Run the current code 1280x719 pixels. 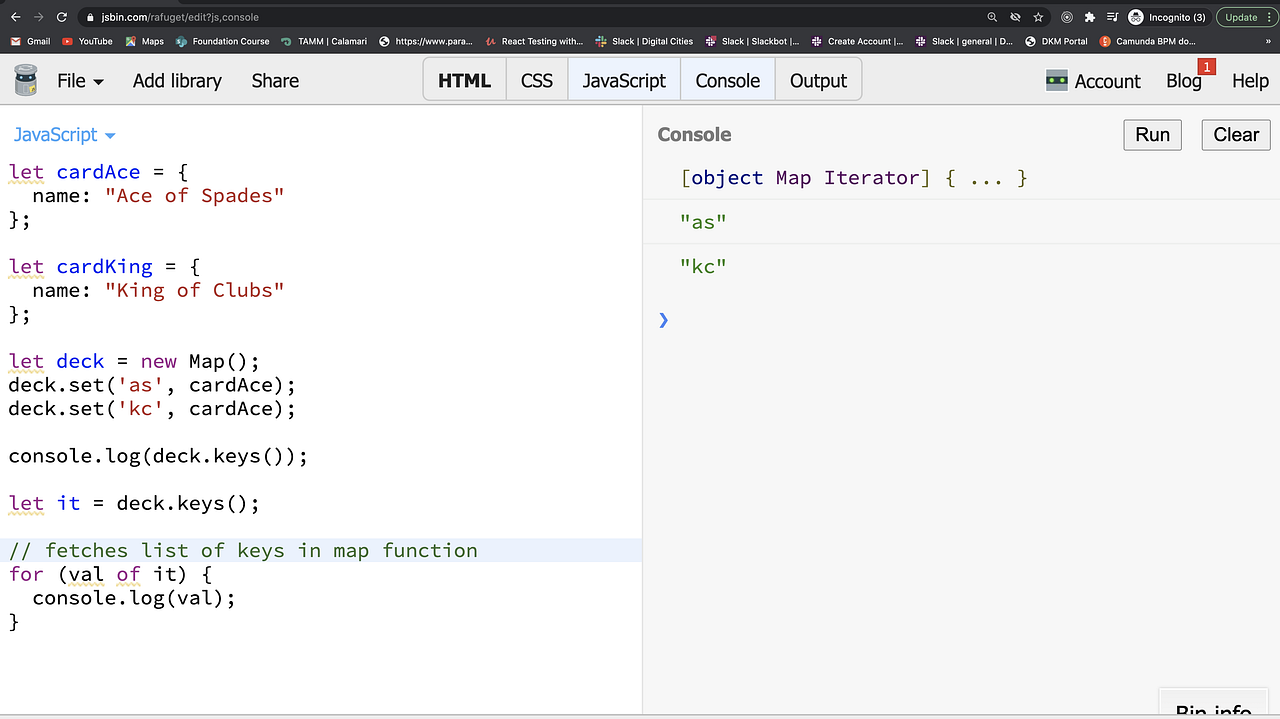tap(1152, 134)
